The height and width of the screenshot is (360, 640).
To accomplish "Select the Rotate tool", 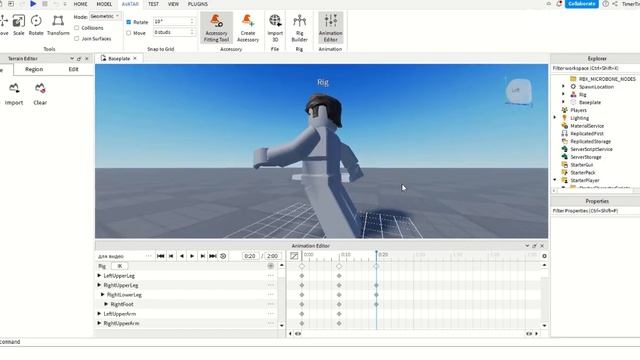I will 36,25.
